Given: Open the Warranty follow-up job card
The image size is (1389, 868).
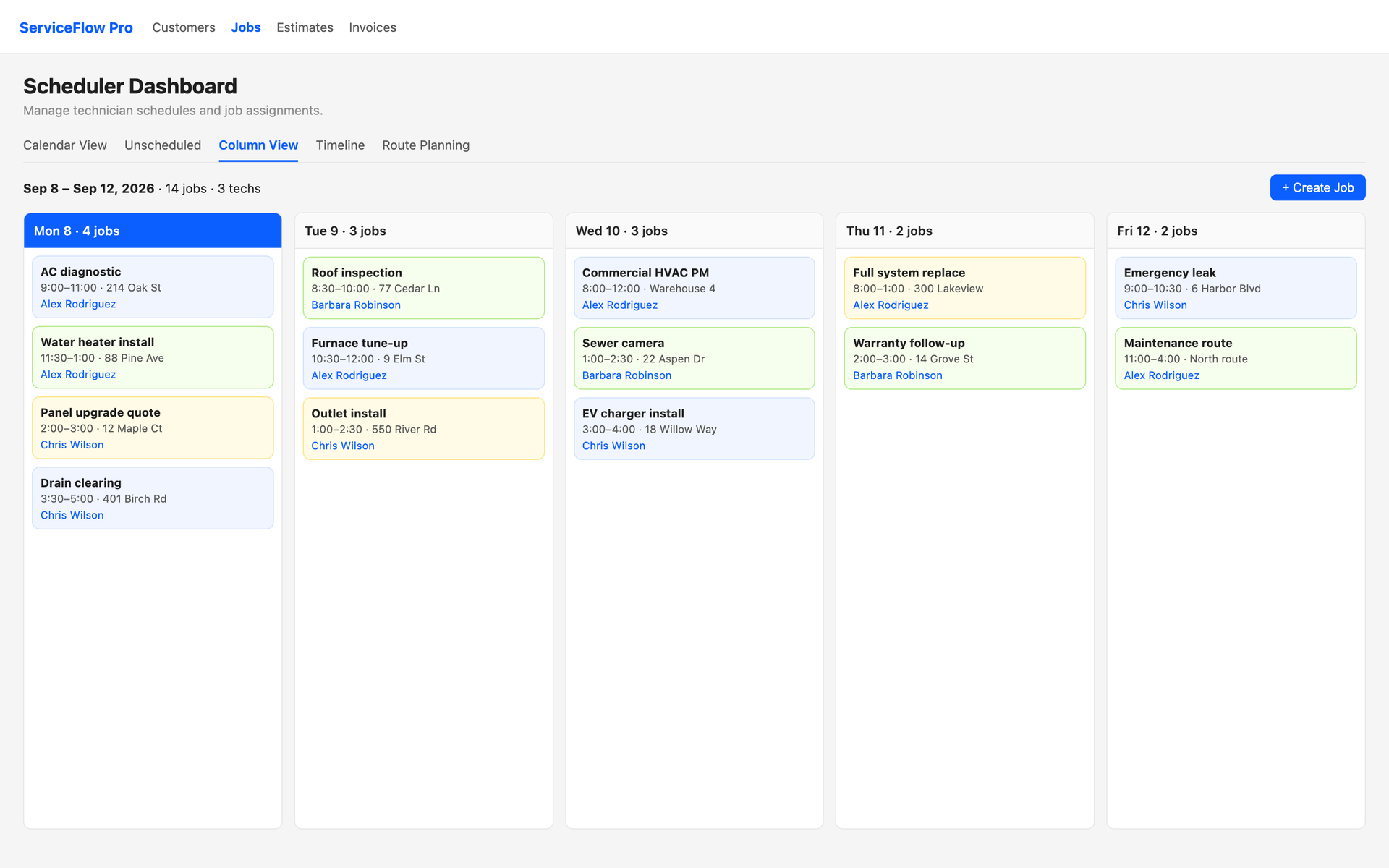Looking at the screenshot, I should (965, 358).
